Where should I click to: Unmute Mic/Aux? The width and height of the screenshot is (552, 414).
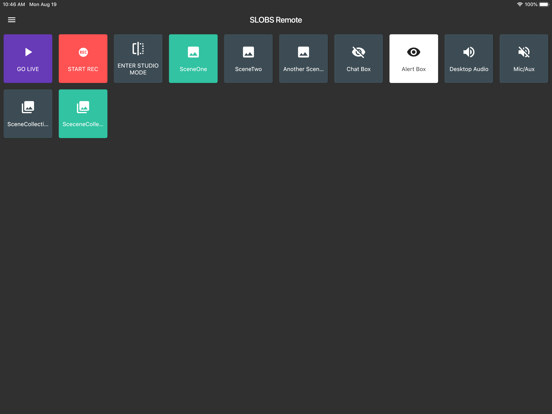pos(524,58)
